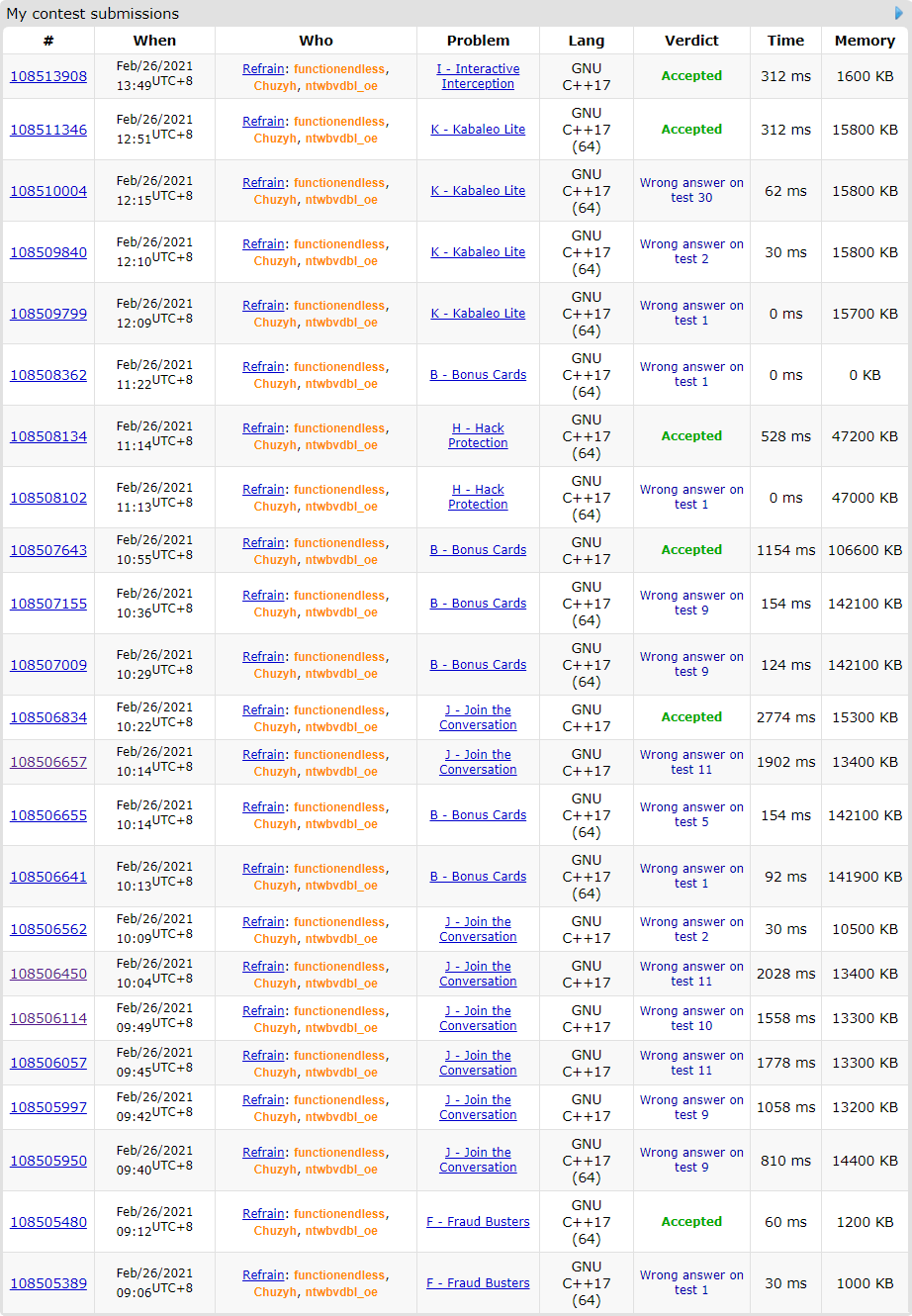Click the blue arrow beside My contest submissions
The height and width of the screenshot is (1316, 912).
click(x=899, y=13)
